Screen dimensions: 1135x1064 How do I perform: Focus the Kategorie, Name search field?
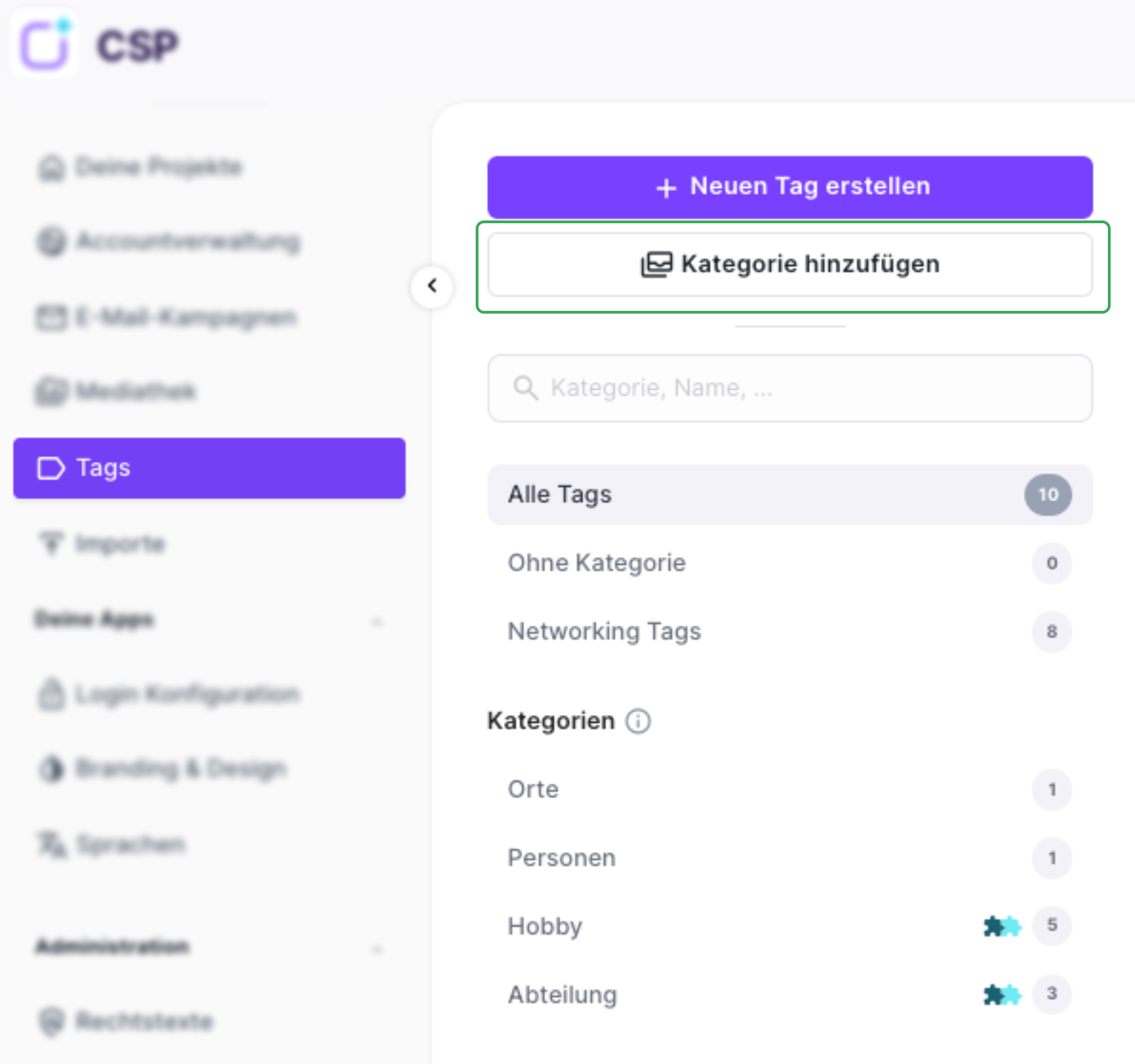(790, 388)
